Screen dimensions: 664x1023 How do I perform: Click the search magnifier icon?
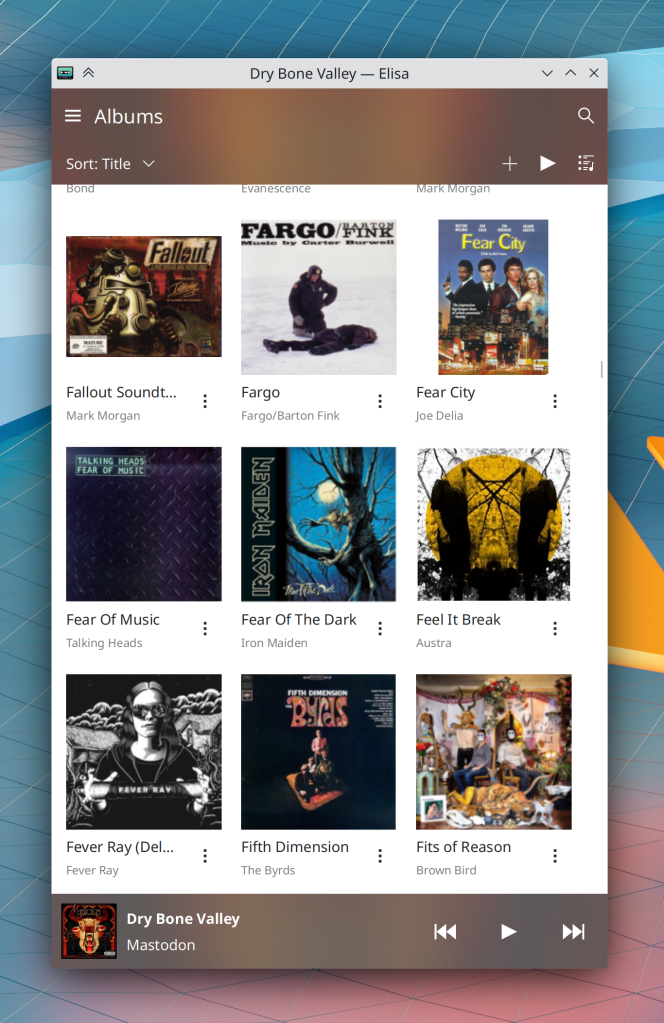586,115
